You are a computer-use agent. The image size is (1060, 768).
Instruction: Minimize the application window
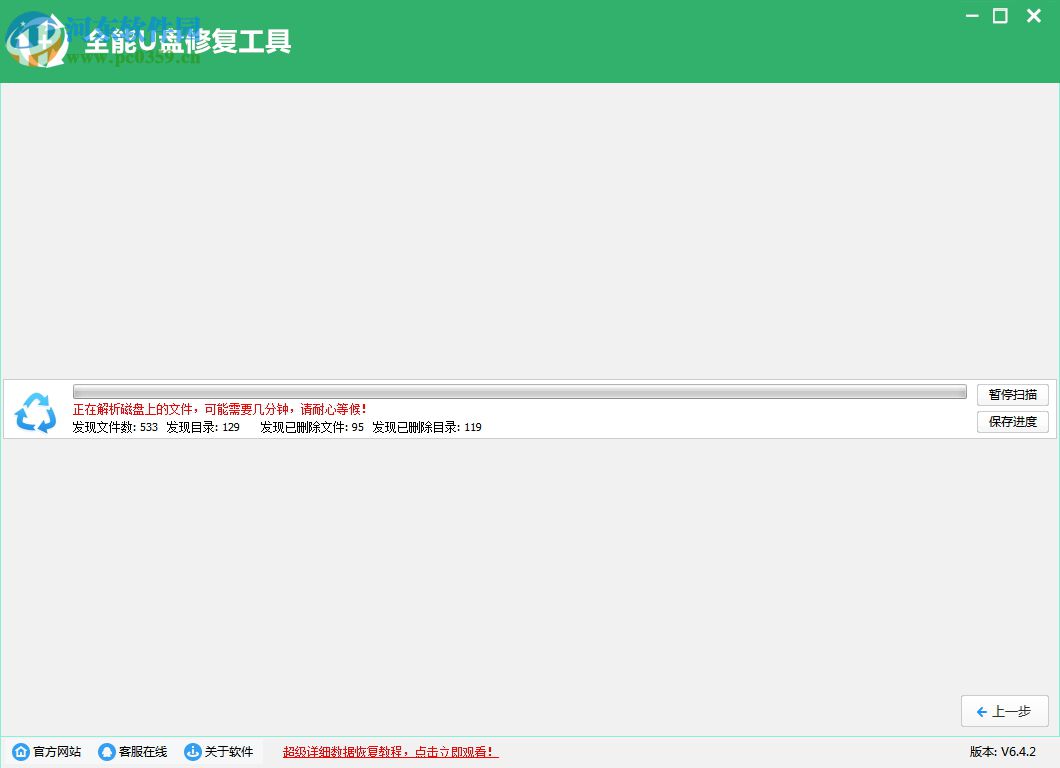(x=971, y=16)
